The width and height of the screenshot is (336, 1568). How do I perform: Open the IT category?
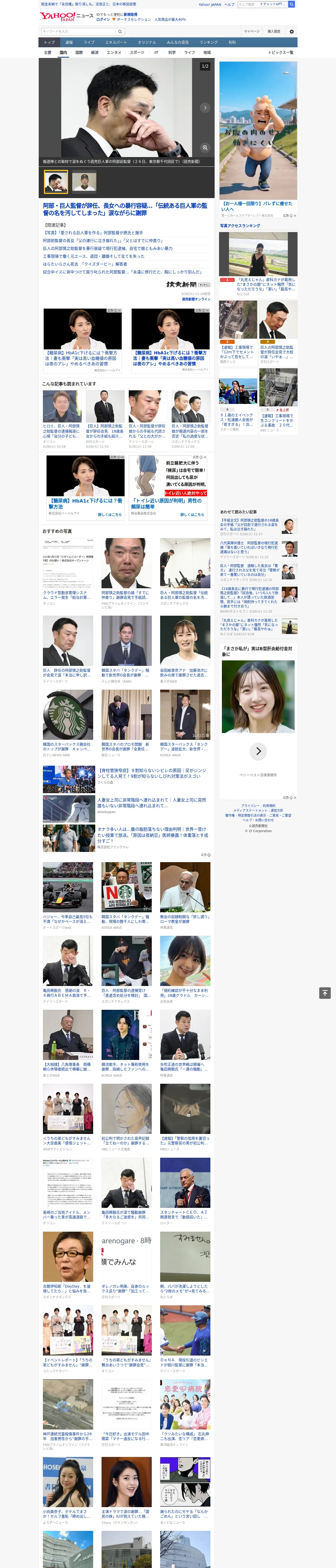156,52
